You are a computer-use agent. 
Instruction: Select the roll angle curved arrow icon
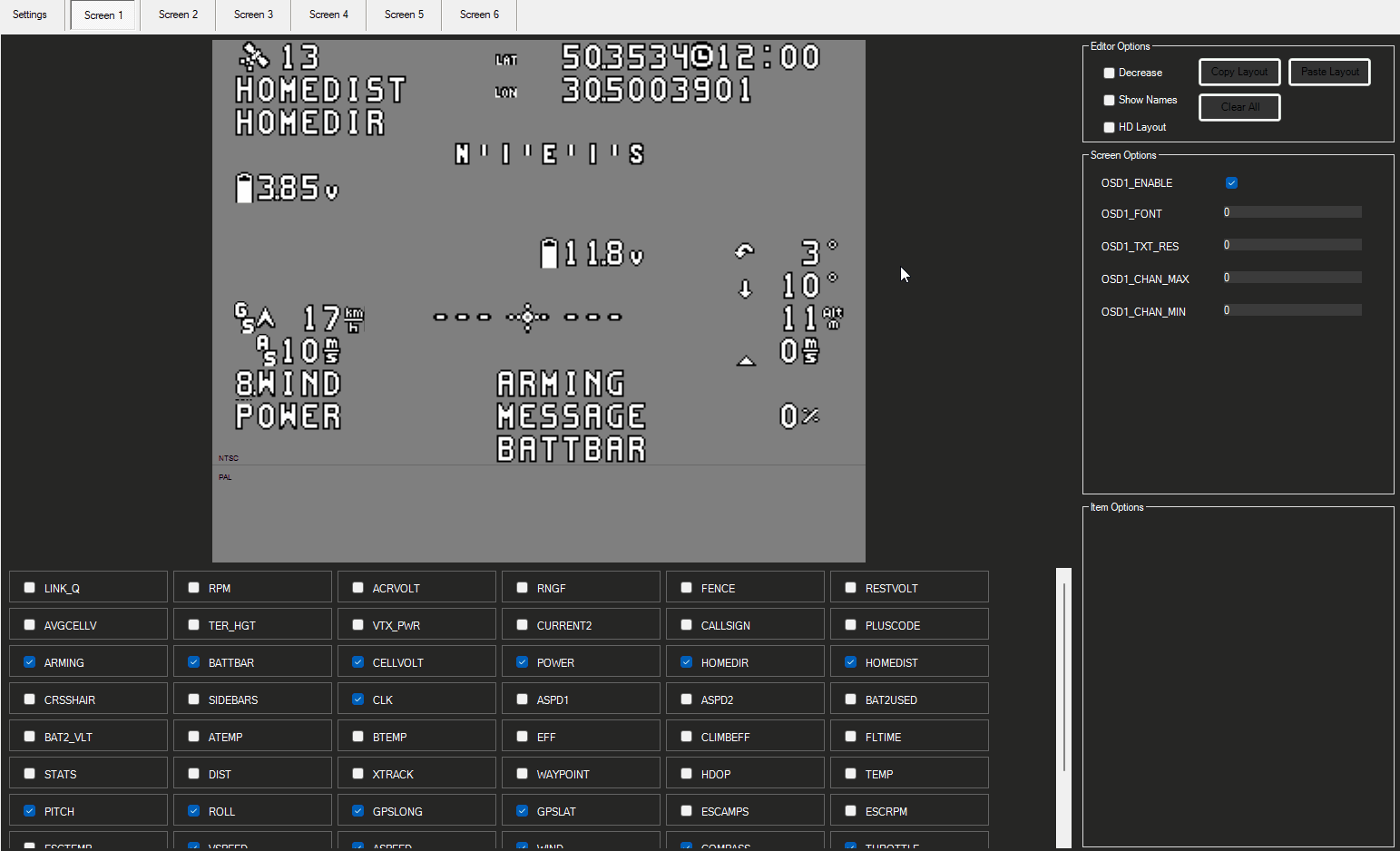pyautogui.click(x=745, y=251)
